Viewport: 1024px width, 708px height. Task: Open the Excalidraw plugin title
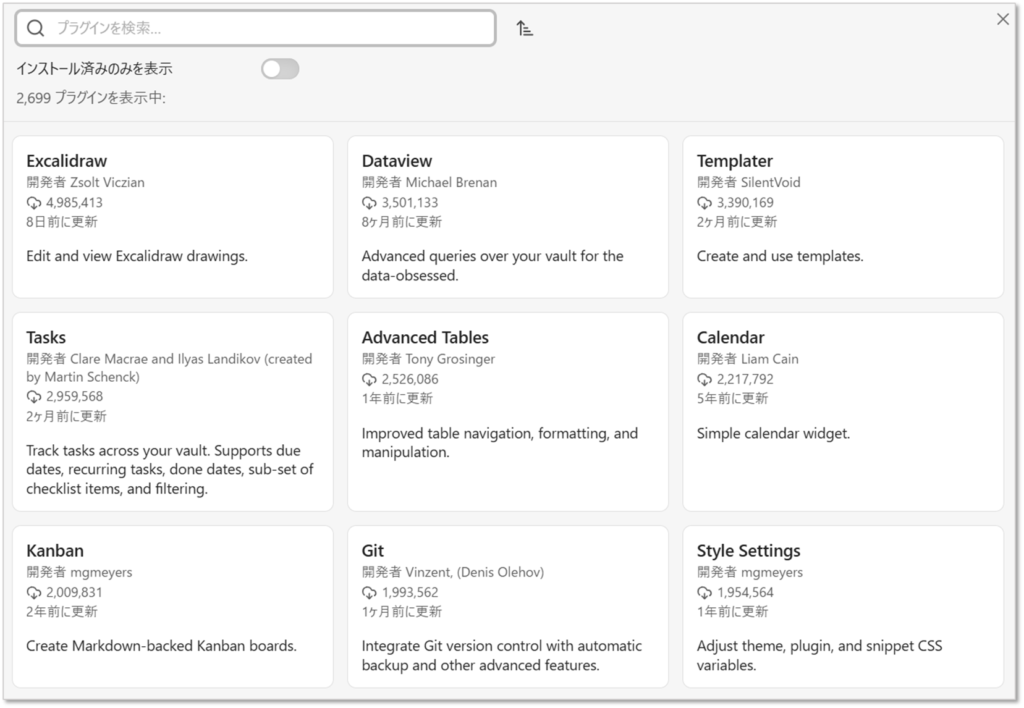tap(66, 161)
